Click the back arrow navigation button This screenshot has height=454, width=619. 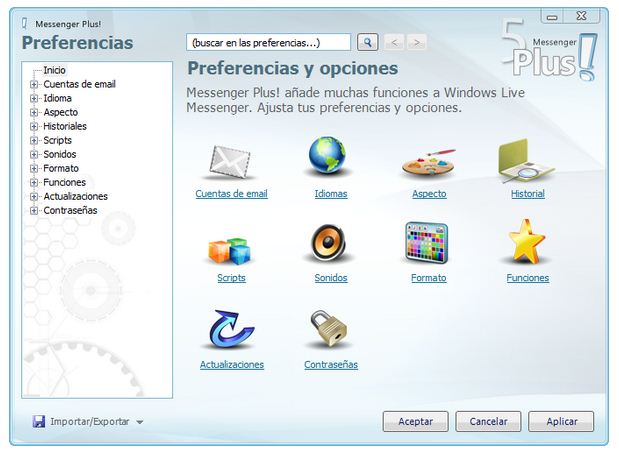[394, 42]
